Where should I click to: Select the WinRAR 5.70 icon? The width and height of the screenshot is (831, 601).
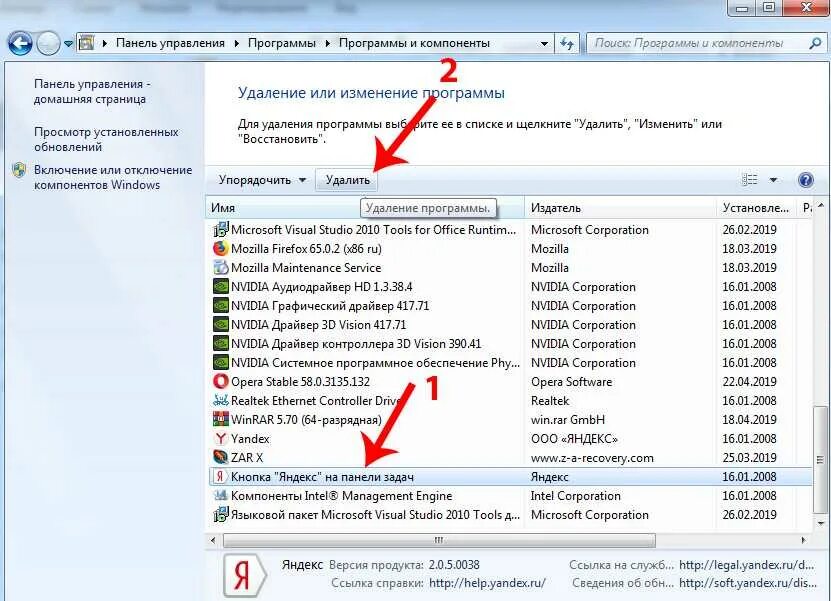pyautogui.click(x=220, y=419)
